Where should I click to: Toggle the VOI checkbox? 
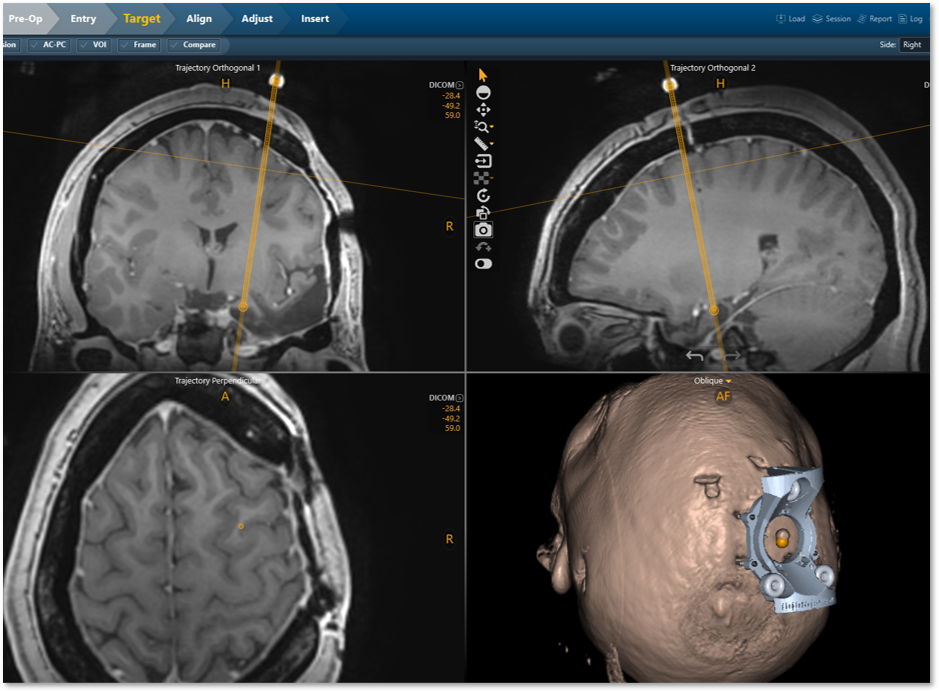[94, 45]
